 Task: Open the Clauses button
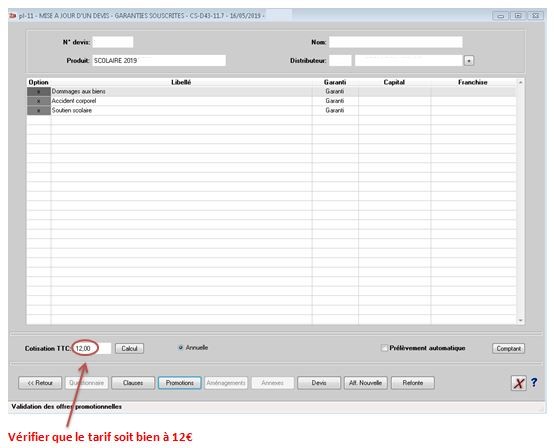(x=133, y=383)
